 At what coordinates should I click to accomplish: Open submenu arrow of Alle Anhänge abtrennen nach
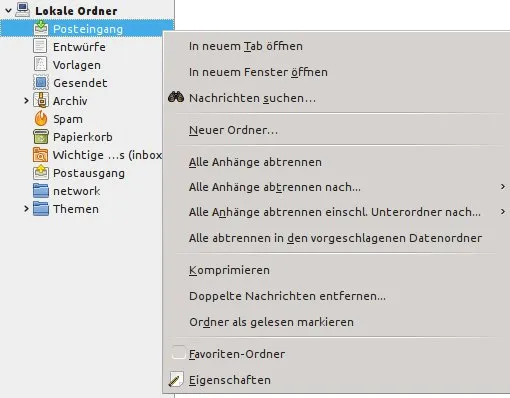coord(503,186)
